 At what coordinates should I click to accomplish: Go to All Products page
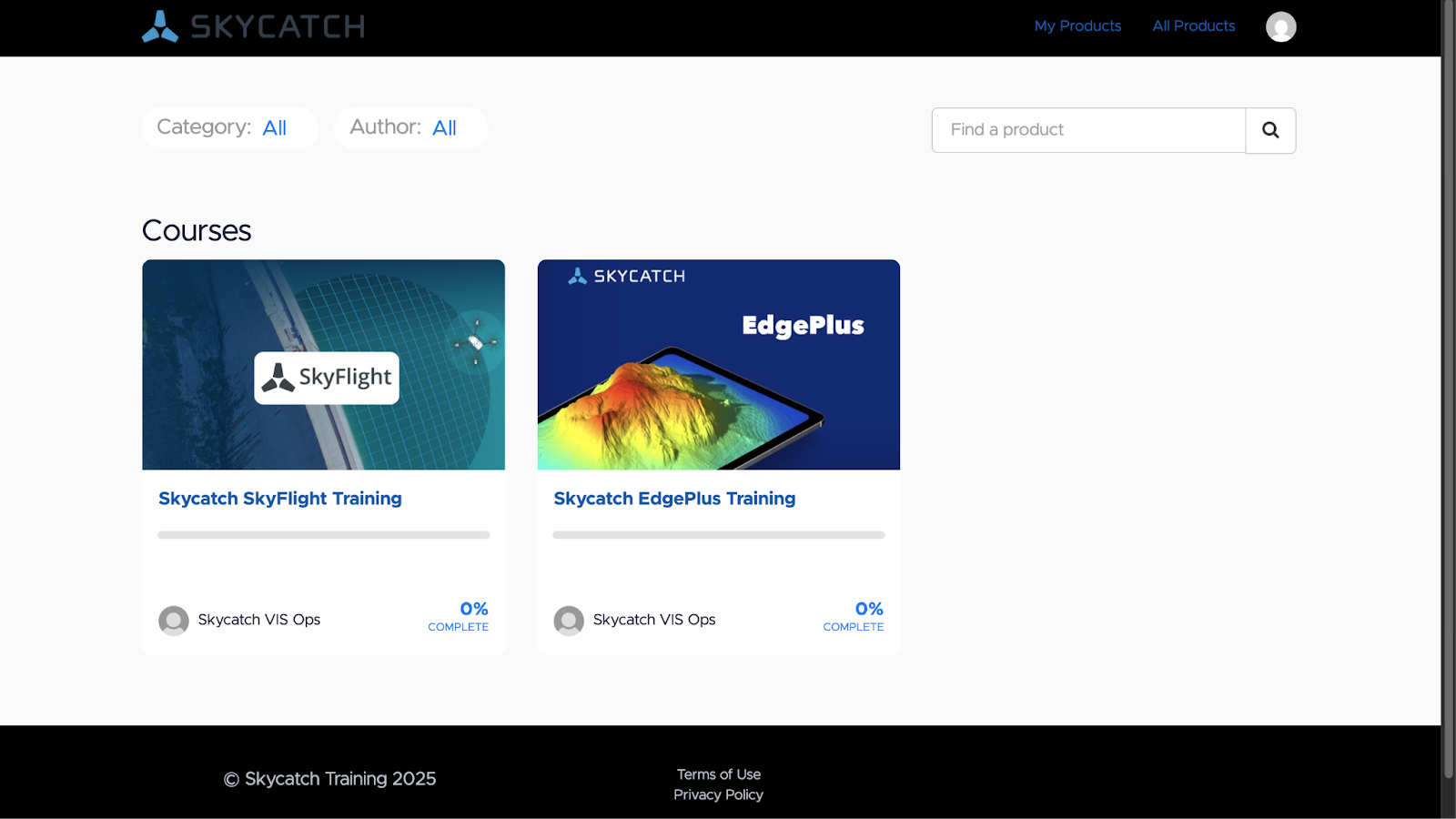1194,26
